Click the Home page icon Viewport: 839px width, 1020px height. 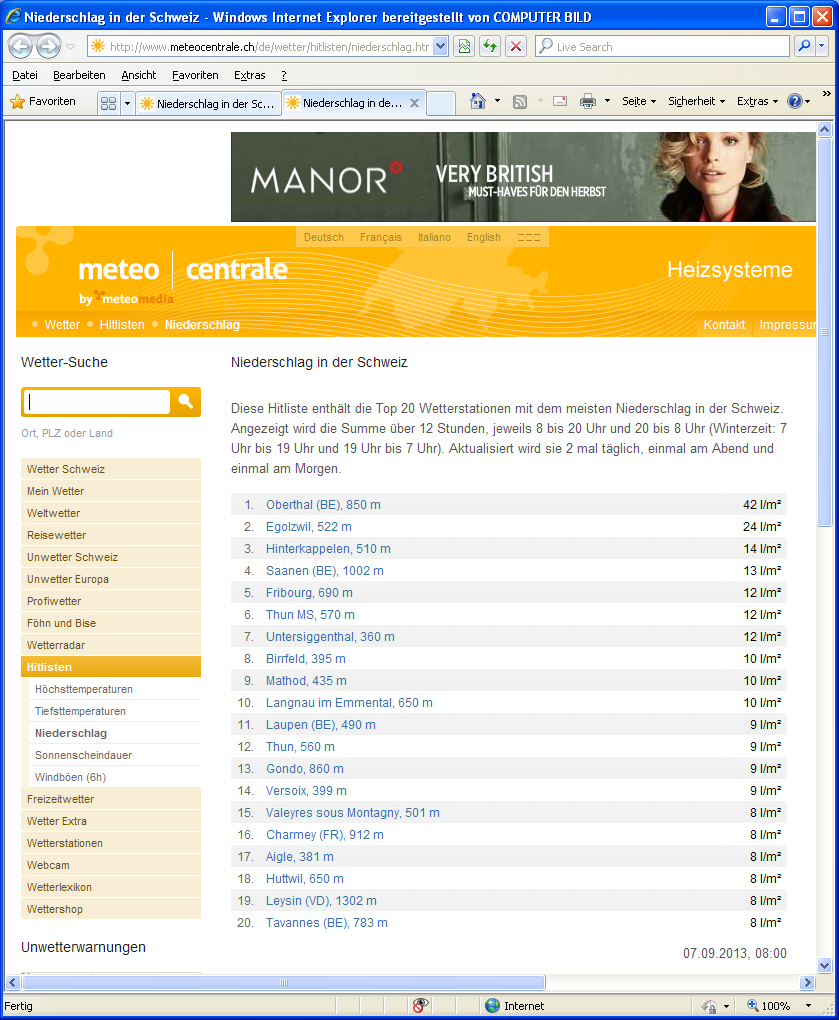pyautogui.click(x=478, y=101)
